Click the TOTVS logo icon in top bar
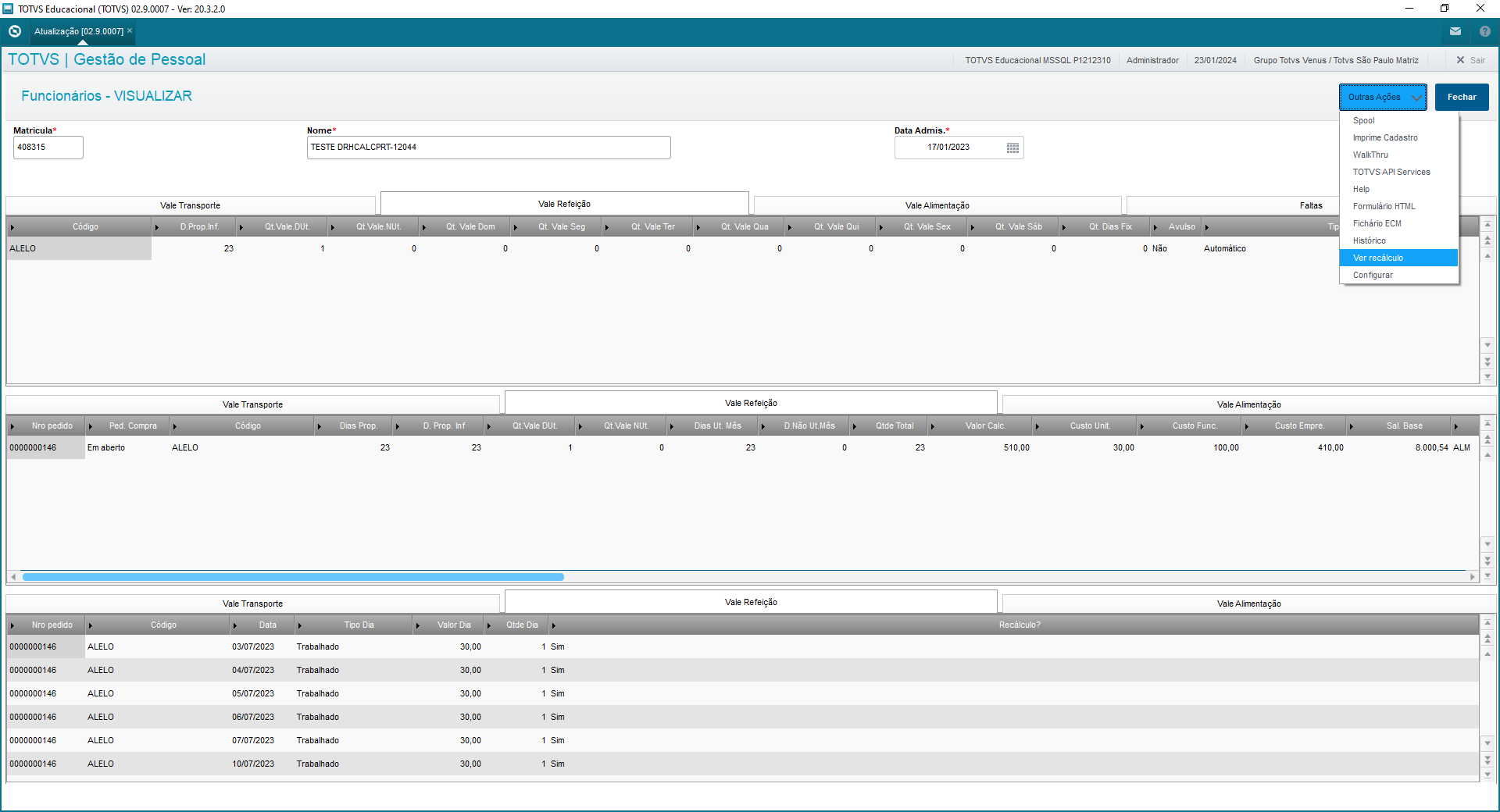 pos(15,31)
